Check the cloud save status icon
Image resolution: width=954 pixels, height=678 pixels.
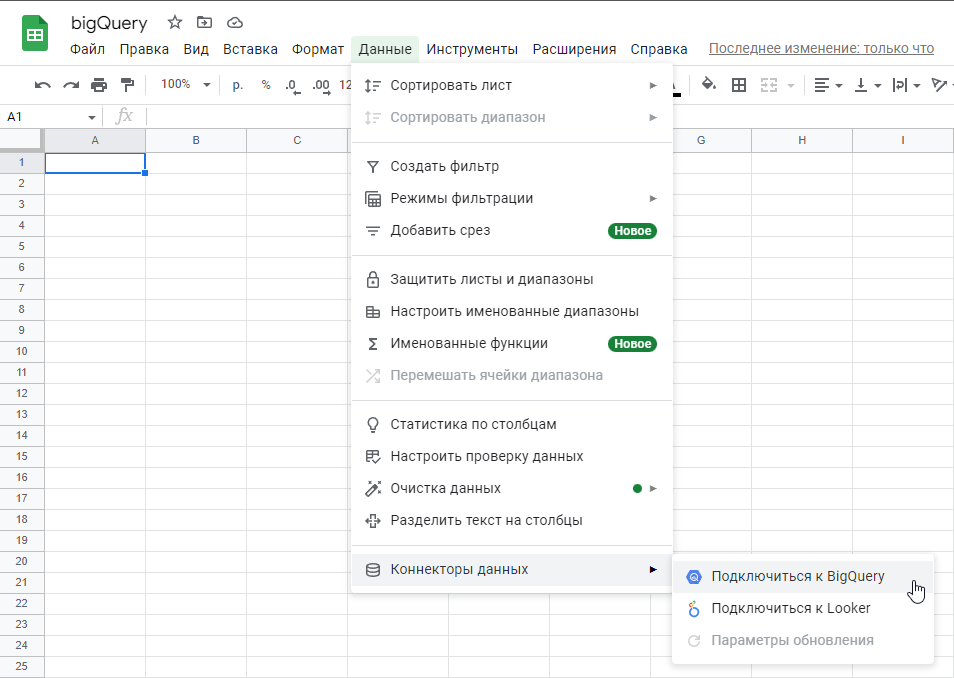pos(235,23)
